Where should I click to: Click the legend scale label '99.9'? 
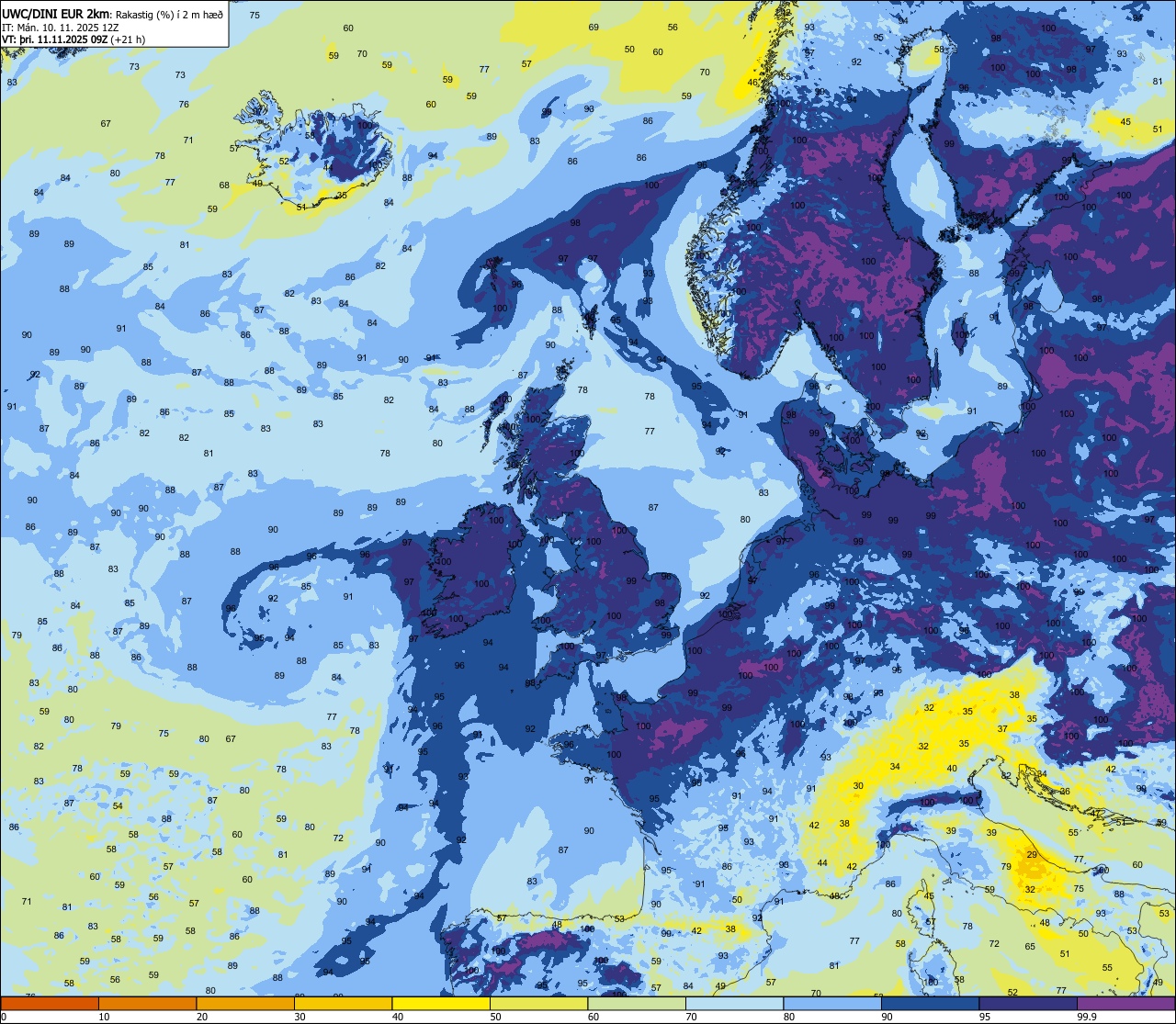pyautogui.click(x=1088, y=1017)
